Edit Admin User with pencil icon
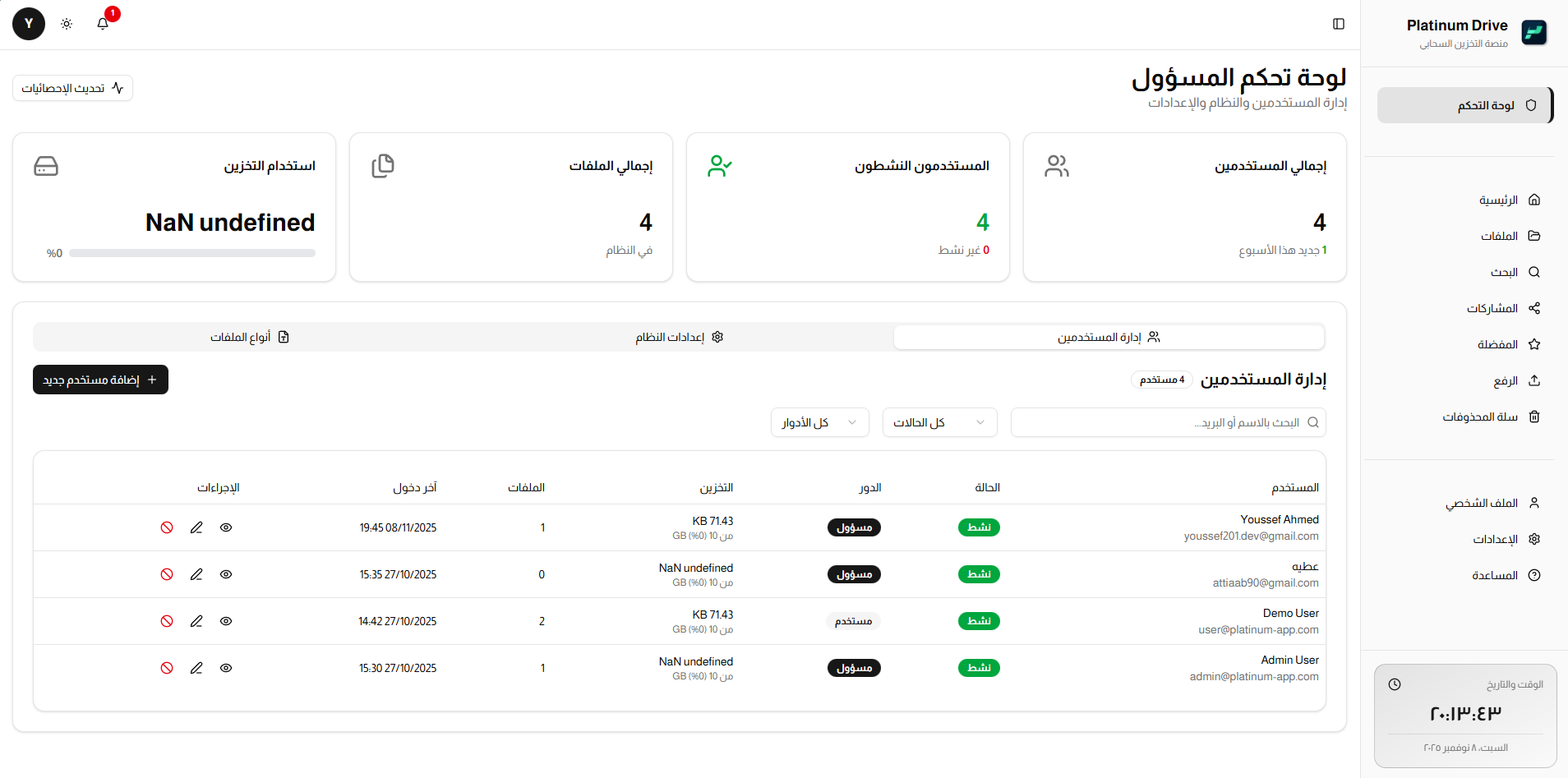The width and height of the screenshot is (1568, 778). pos(196,668)
